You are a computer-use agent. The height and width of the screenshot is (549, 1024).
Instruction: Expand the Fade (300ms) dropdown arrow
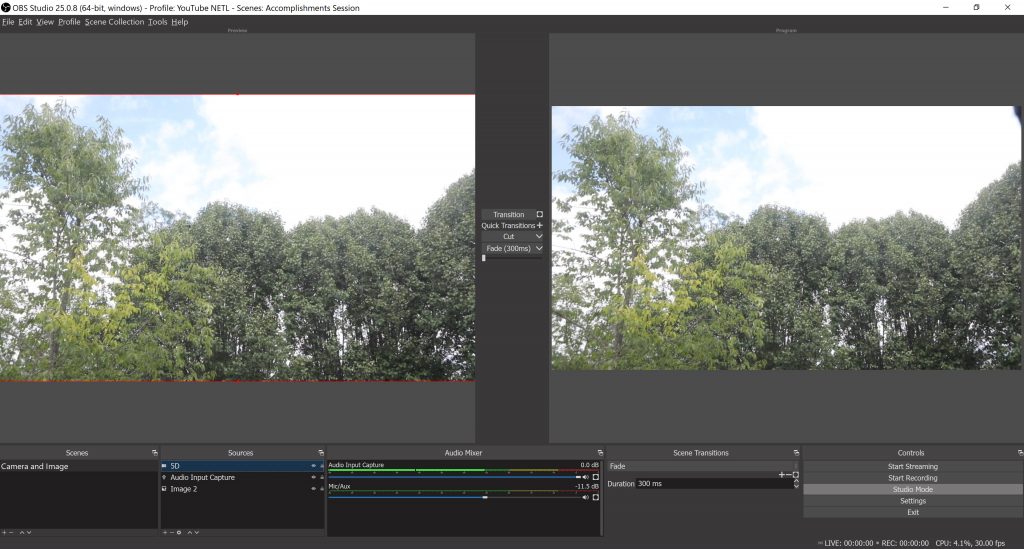540,248
